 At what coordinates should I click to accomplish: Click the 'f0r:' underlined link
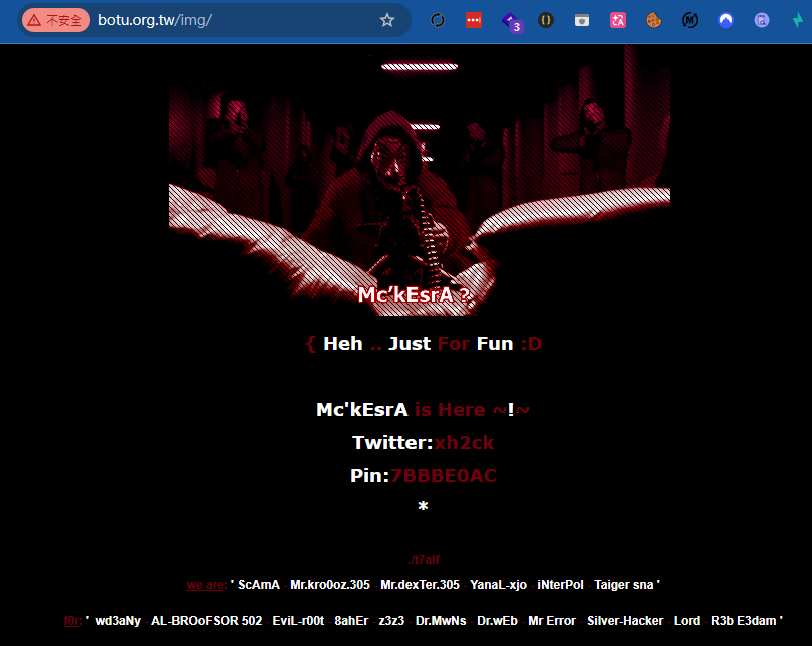click(x=72, y=621)
